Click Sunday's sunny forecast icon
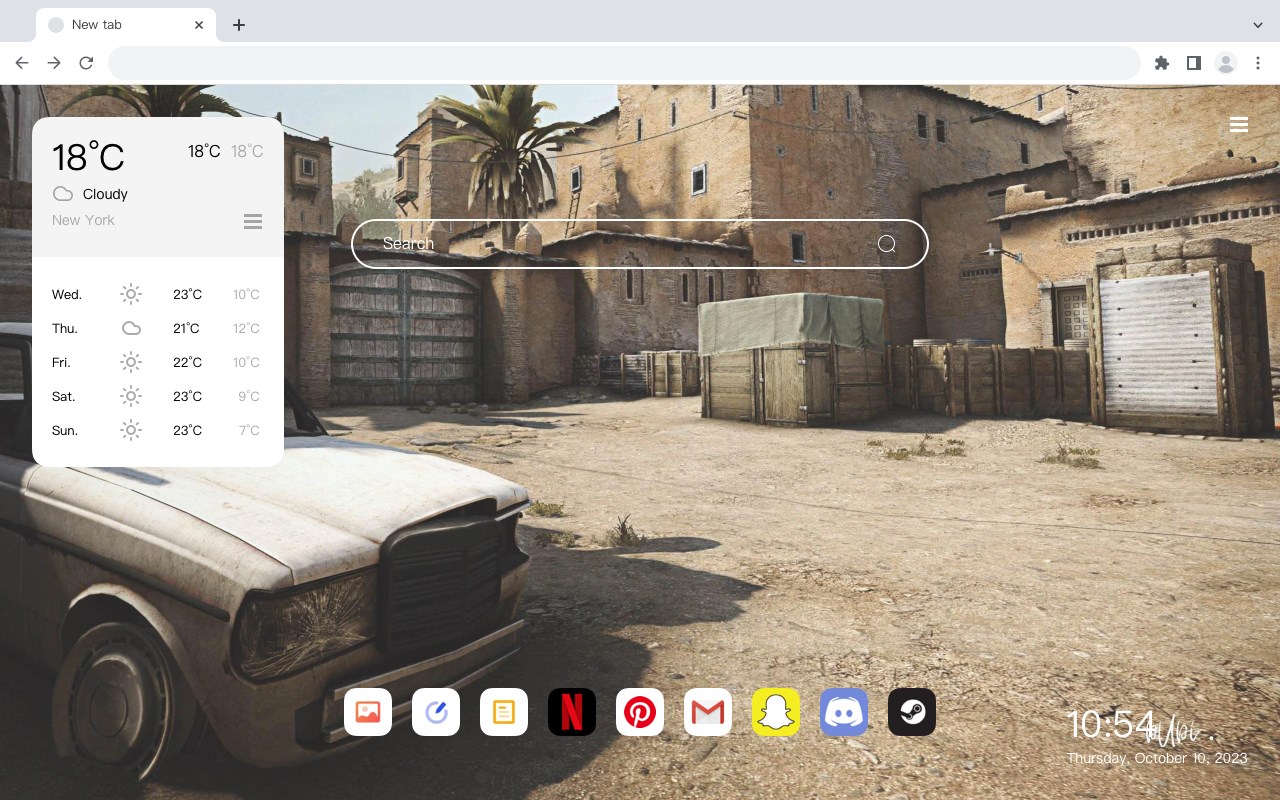 tap(131, 430)
